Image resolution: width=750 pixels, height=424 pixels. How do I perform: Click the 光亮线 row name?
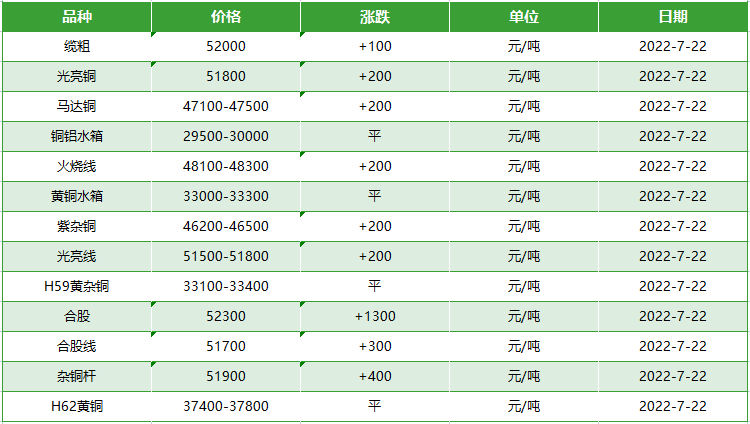pos(77,257)
